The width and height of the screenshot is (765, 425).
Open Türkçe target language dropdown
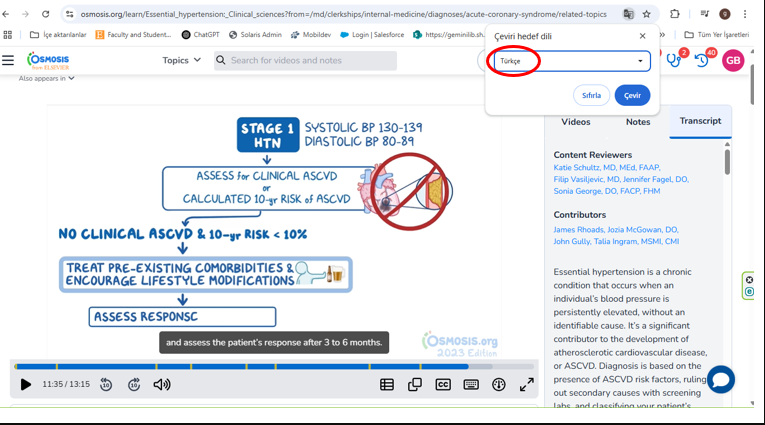click(571, 61)
